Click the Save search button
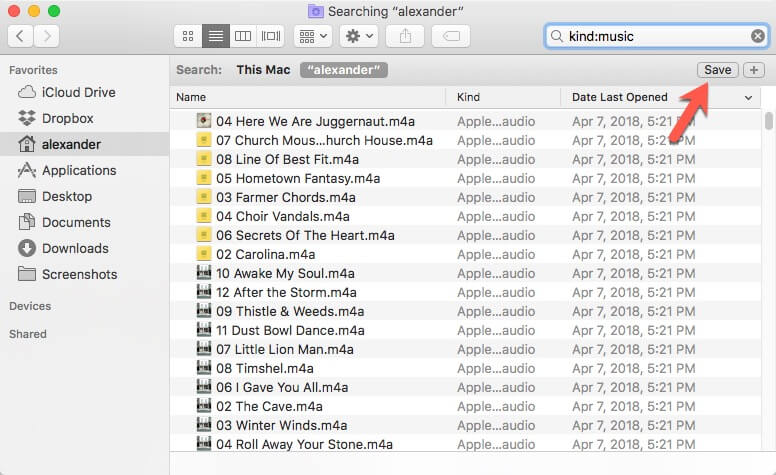 [x=717, y=70]
